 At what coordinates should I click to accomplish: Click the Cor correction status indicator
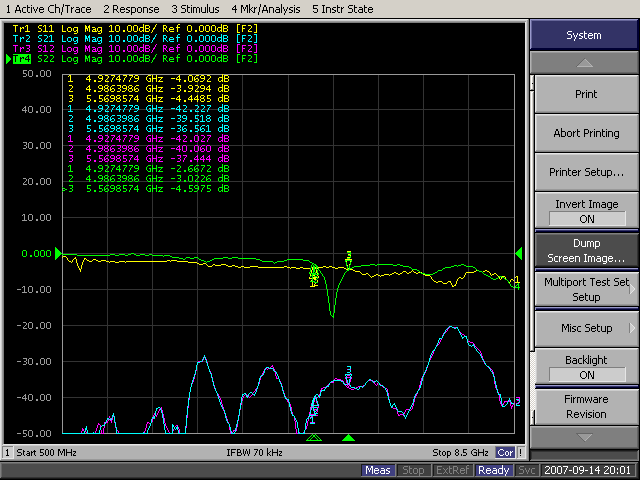(x=506, y=452)
